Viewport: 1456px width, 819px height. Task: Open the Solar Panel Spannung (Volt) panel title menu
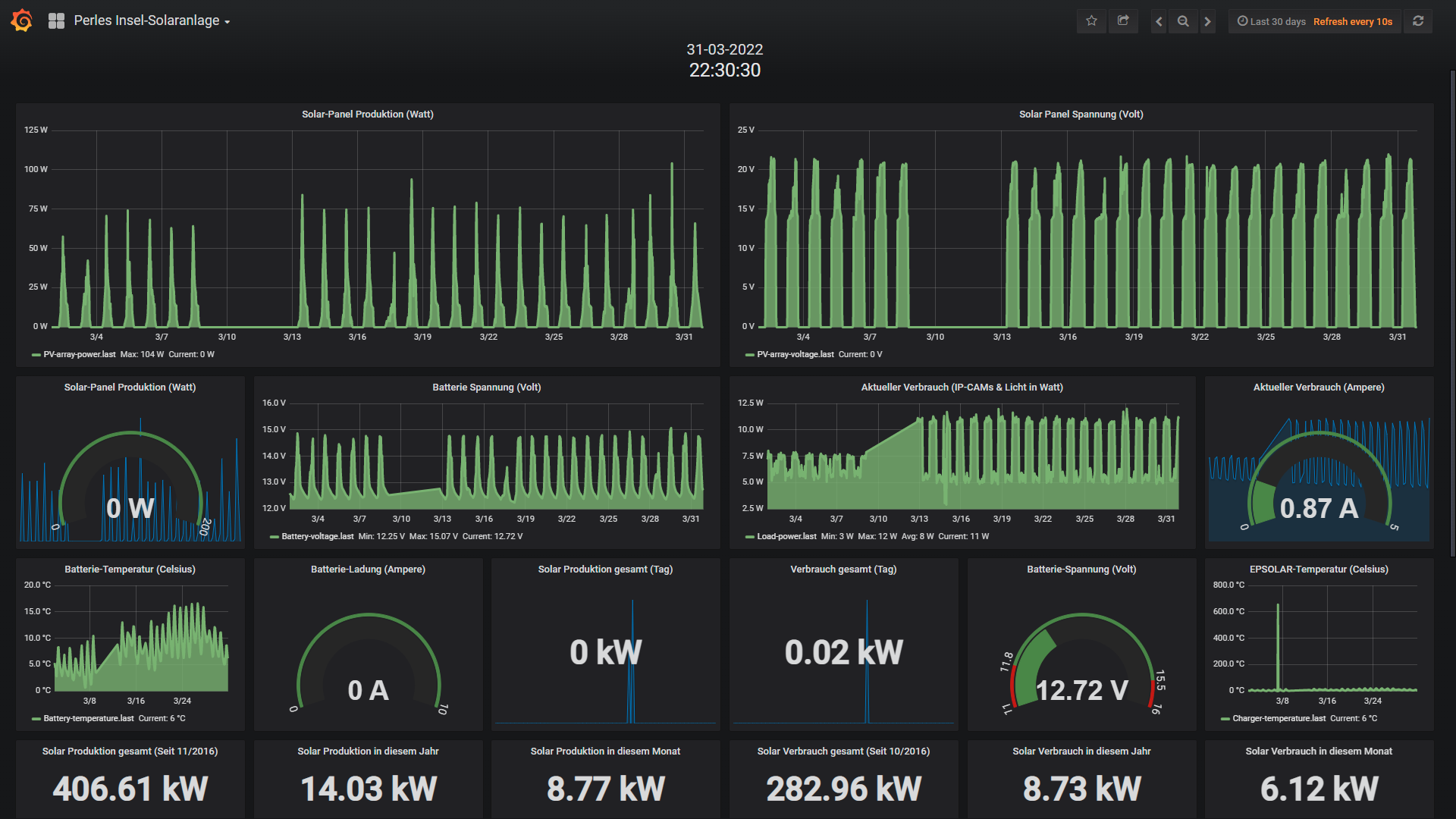tap(1081, 115)
